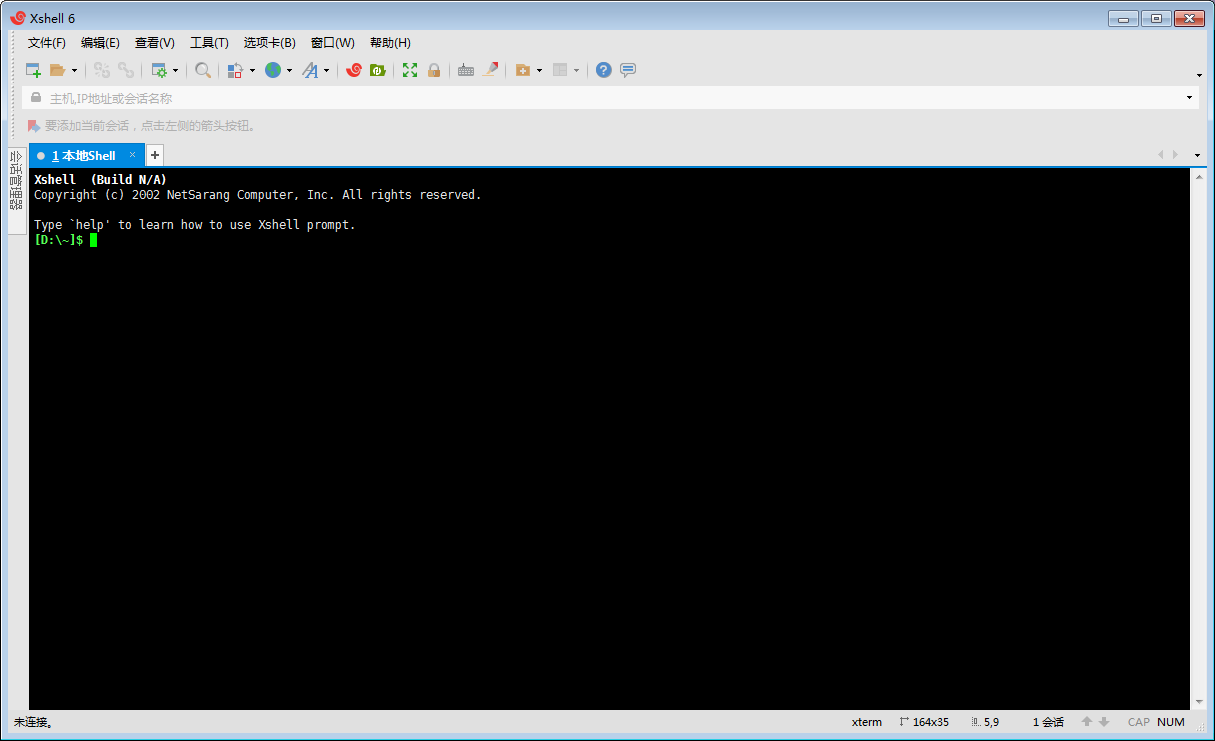The image size is (1215, 741).
Task: Maximize the Xshell 6 window
Action: point(1156,18)
